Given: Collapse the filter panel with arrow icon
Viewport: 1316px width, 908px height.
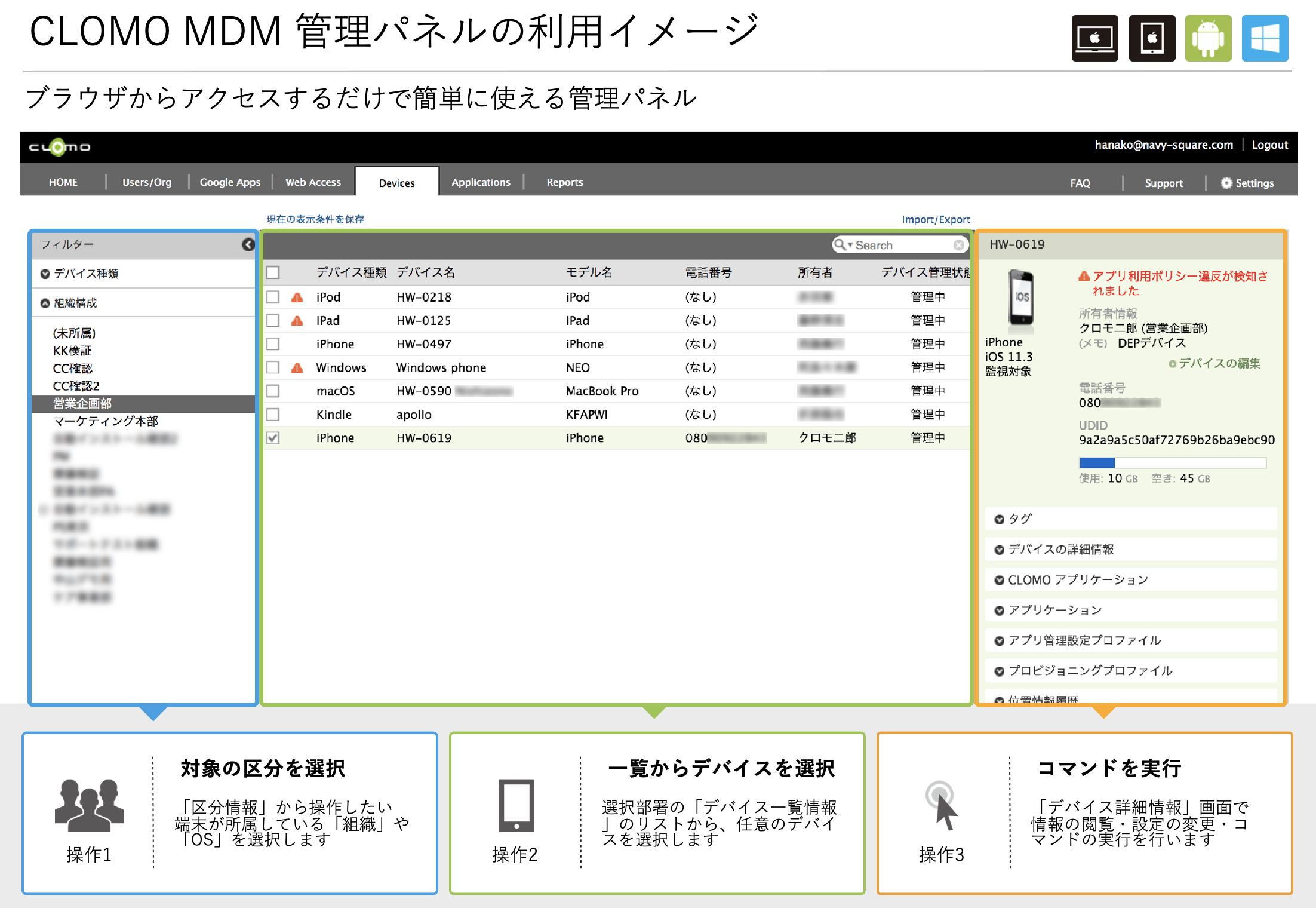Looking at the screenshot, I should [248, 244].
